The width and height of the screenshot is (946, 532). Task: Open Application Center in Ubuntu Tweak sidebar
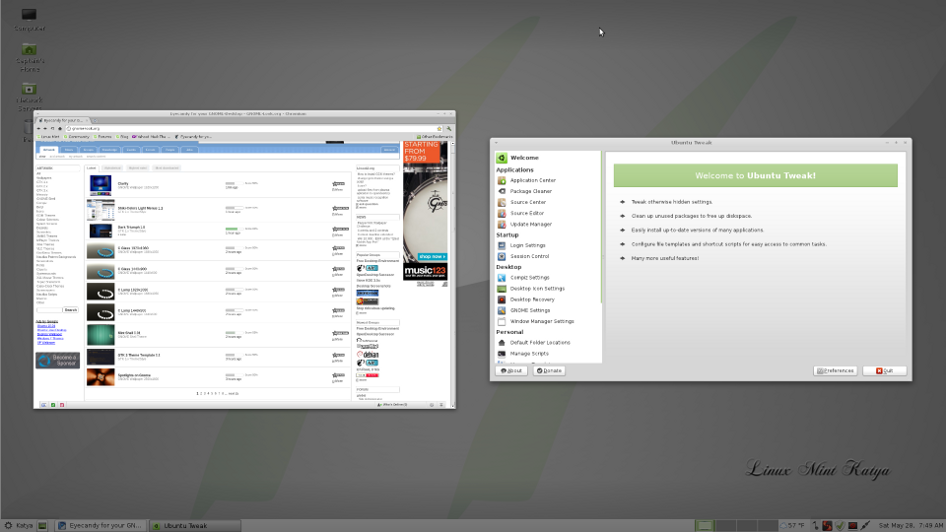(x=532, y=180)
